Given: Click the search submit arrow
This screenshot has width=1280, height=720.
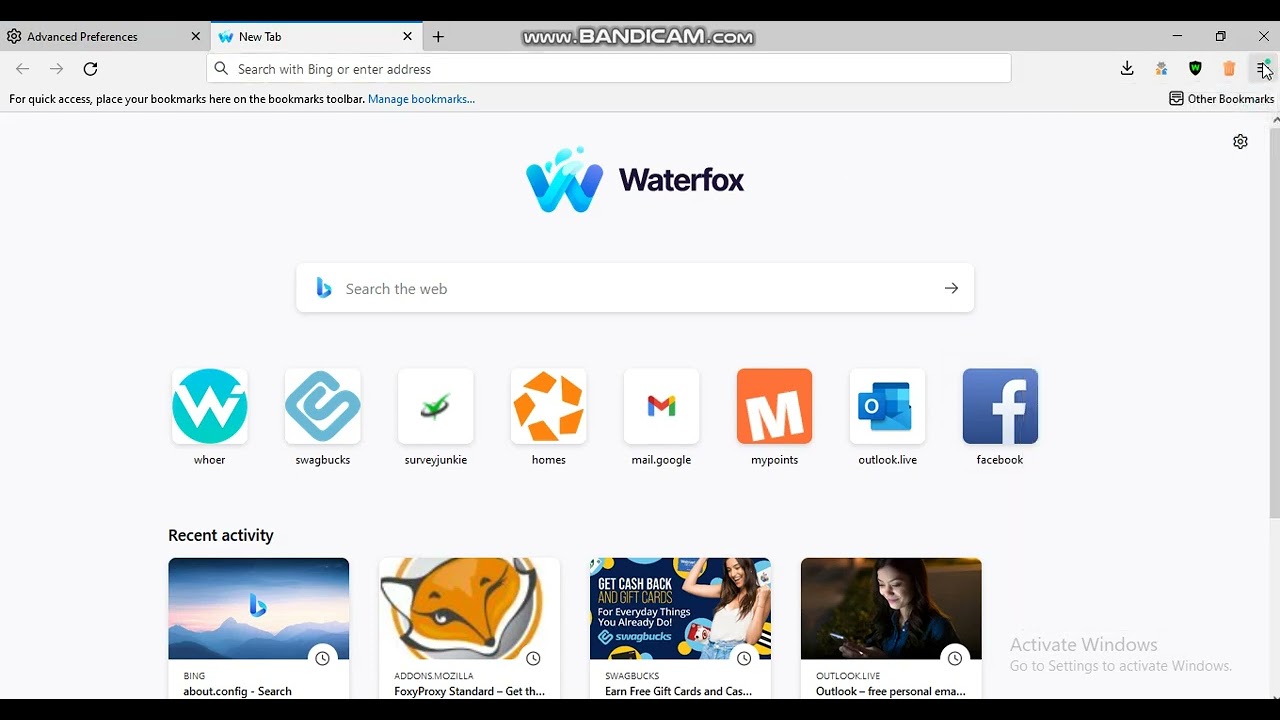Looking at the screenshot, I should click(951, 288).
